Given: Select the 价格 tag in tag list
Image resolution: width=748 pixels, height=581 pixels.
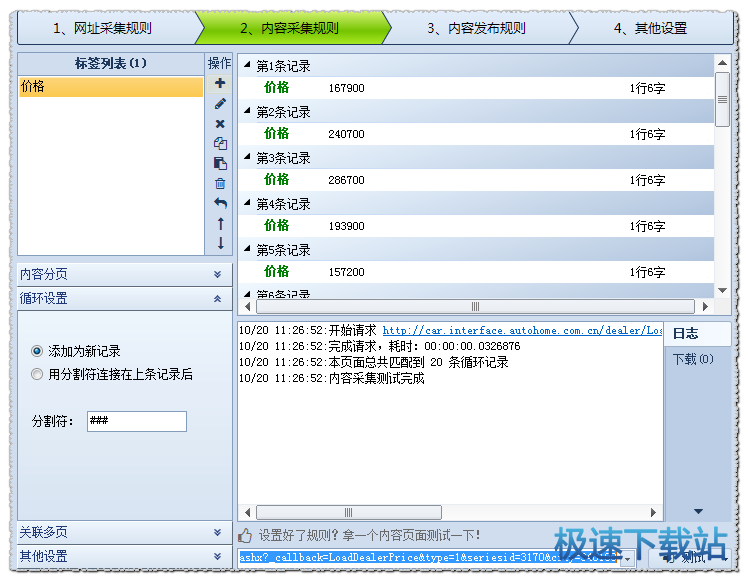Looking at the screenshot, I should 110,87.
